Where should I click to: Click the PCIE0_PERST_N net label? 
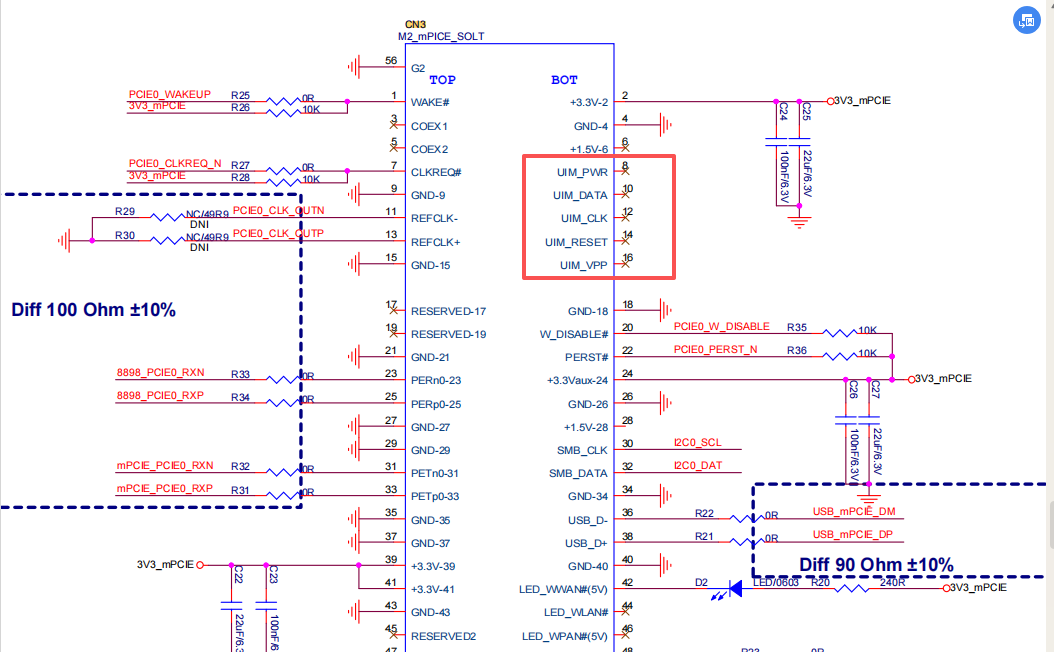(715, 349)
